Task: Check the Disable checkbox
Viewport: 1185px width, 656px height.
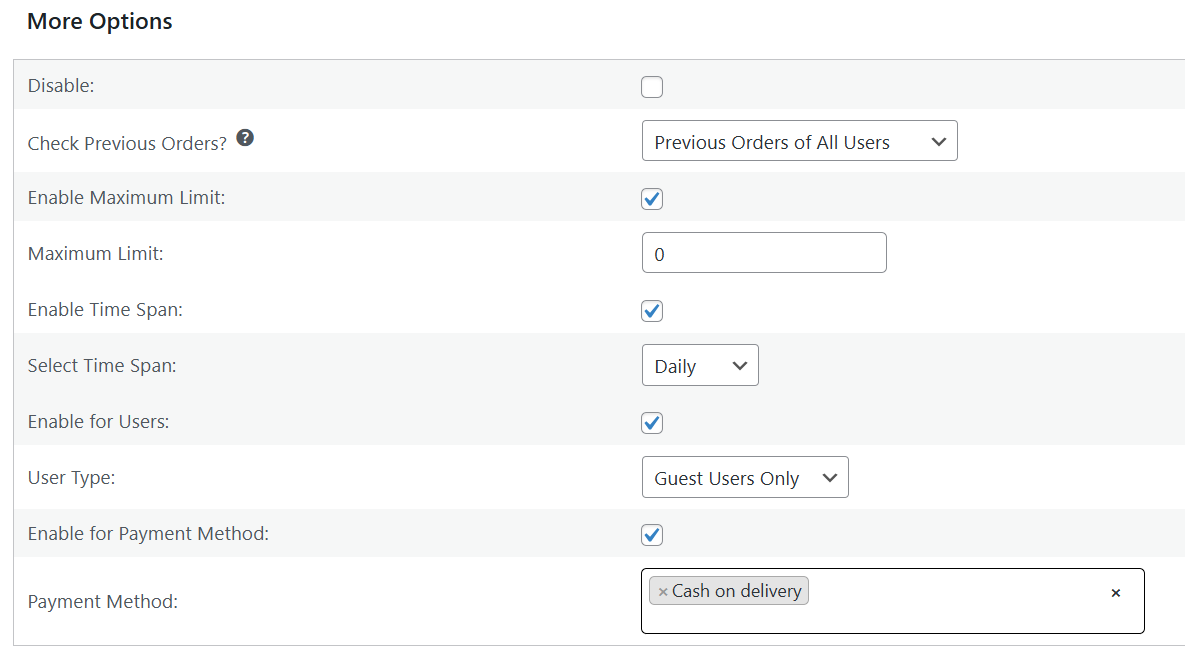Action: coord(651,87)
